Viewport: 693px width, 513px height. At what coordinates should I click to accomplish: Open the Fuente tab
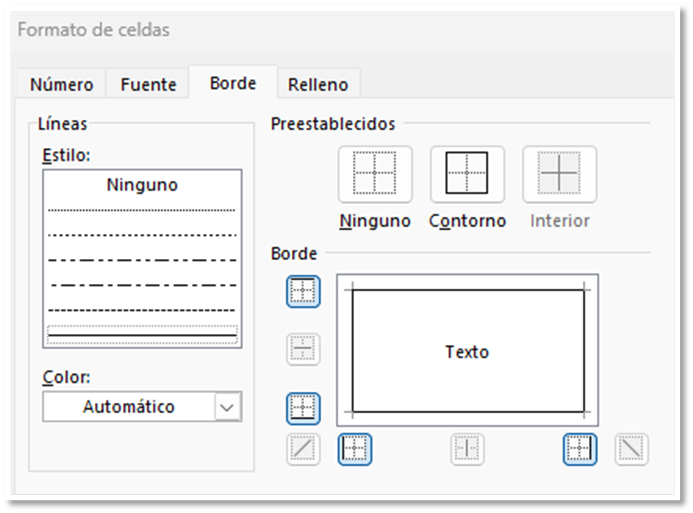148,85
